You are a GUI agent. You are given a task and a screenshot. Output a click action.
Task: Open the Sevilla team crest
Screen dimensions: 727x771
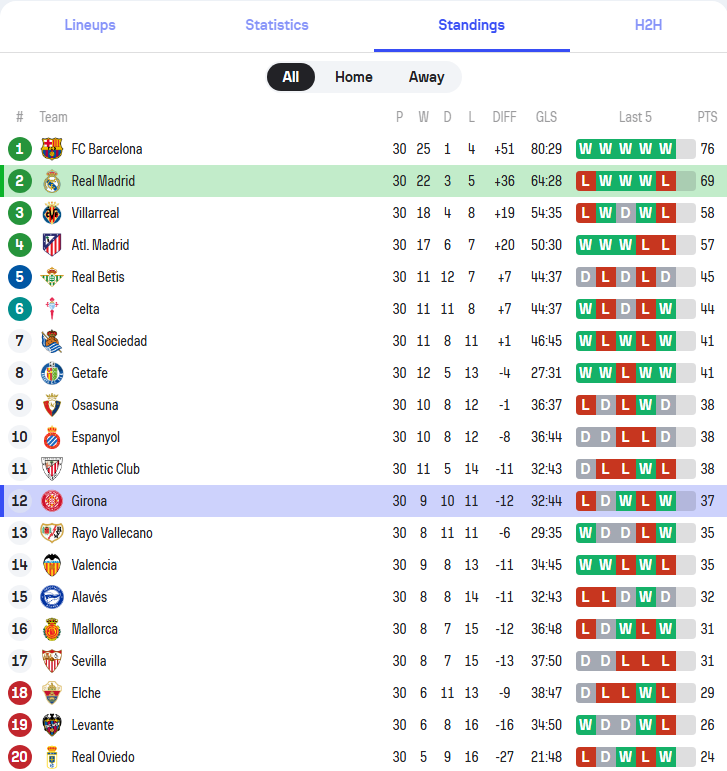coord(52,661)
